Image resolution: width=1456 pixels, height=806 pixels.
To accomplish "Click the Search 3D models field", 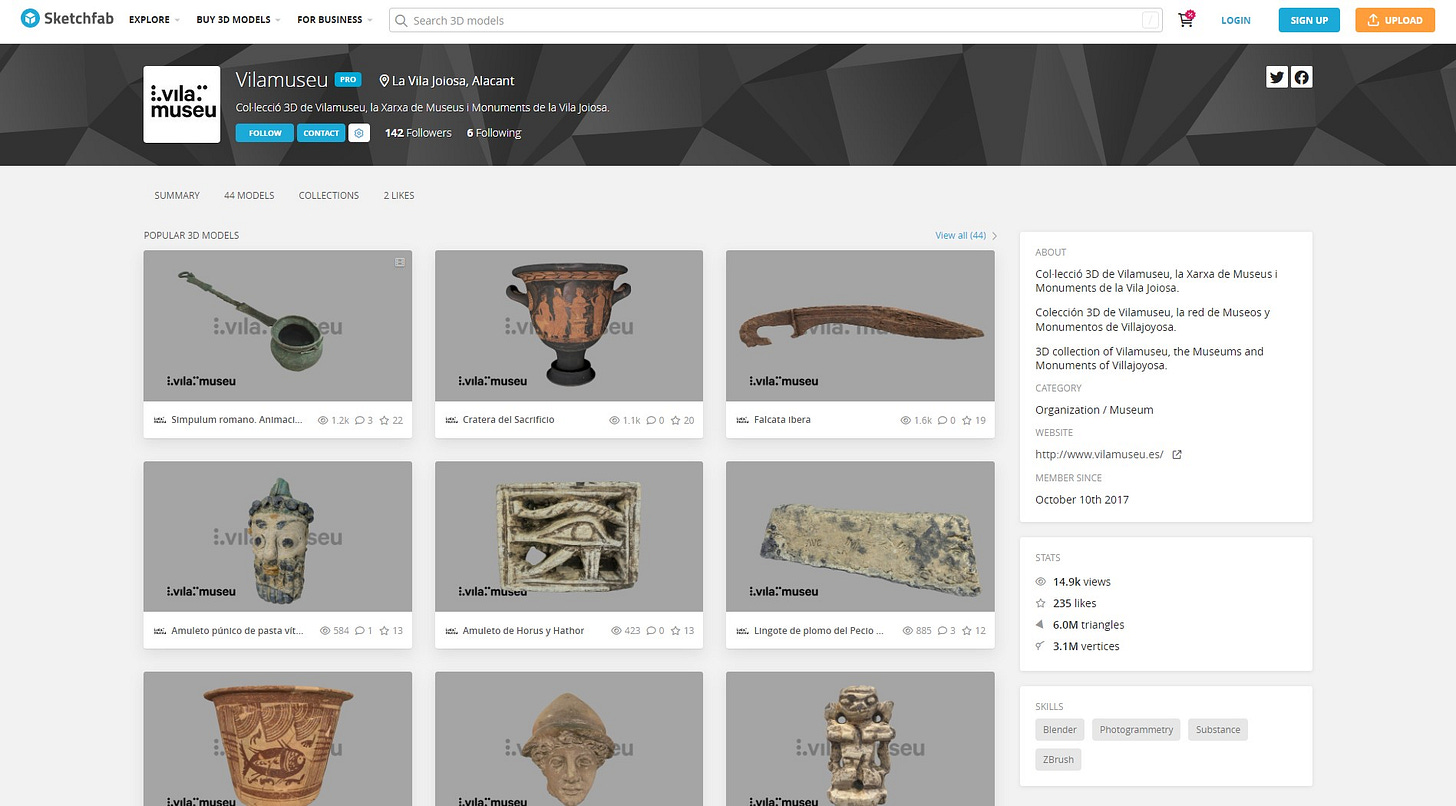I will tap(776, 20).
